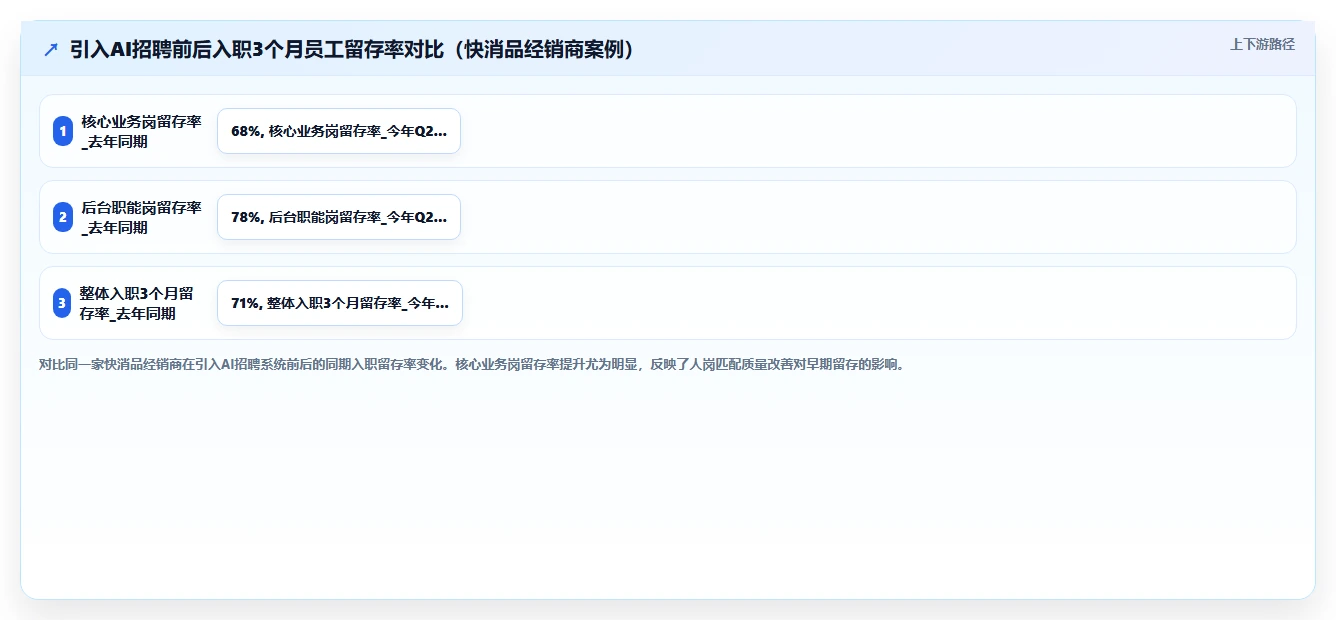Select the 后台职能岗留存率_去年同期 label

point(141,217)
